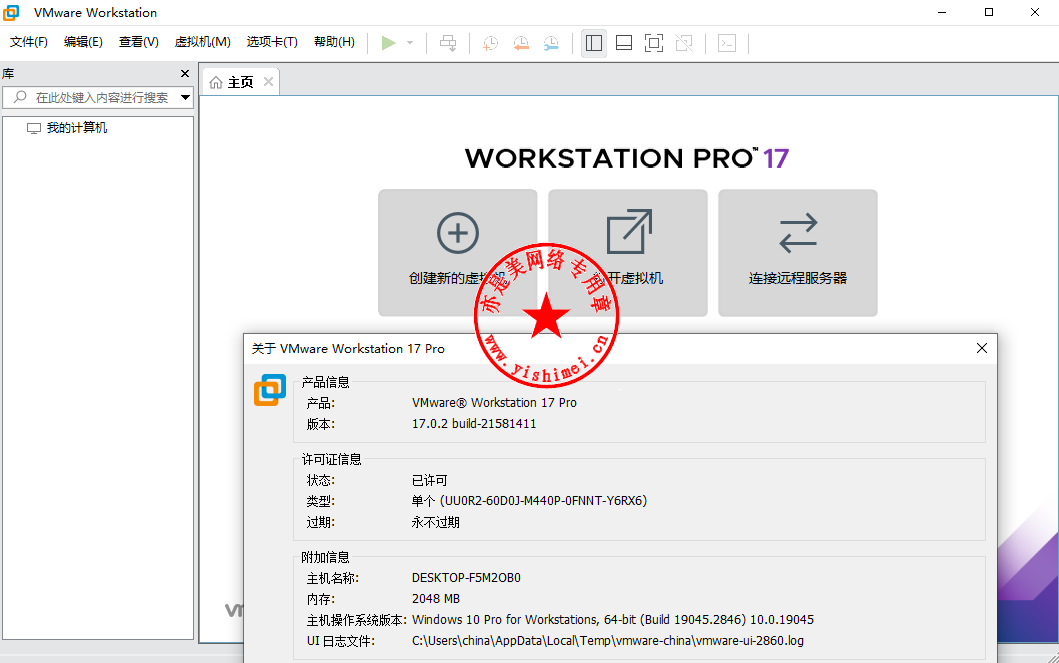Click memory value 2048 MB
This screenshot has height=663, width=1059.
point(436,599)
